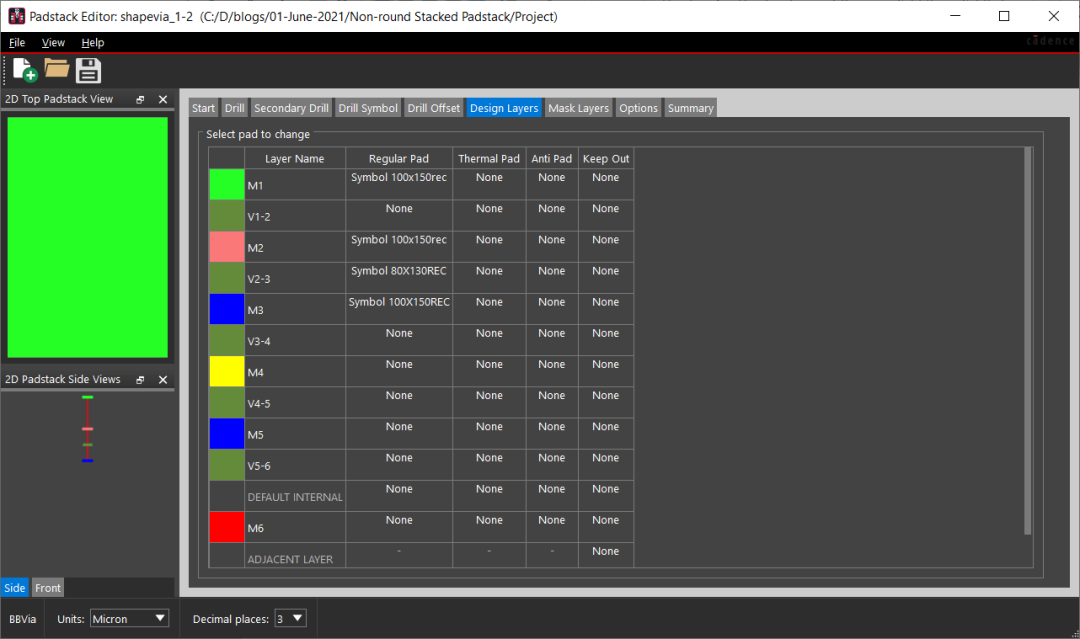The width and height of the screenshot is (1080, 639).
Task: Open the Units dropdown
Action: tap(130, 619)
